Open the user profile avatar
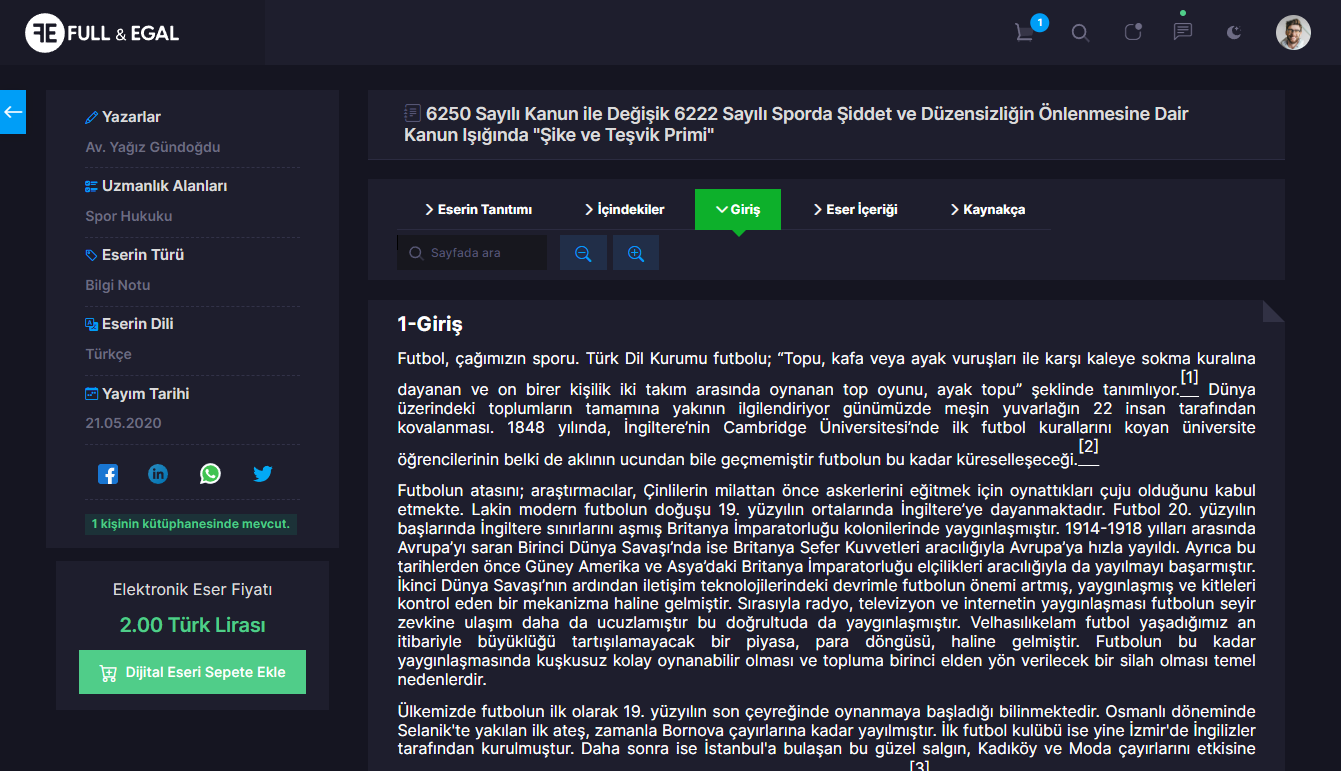 (1293, 32)
